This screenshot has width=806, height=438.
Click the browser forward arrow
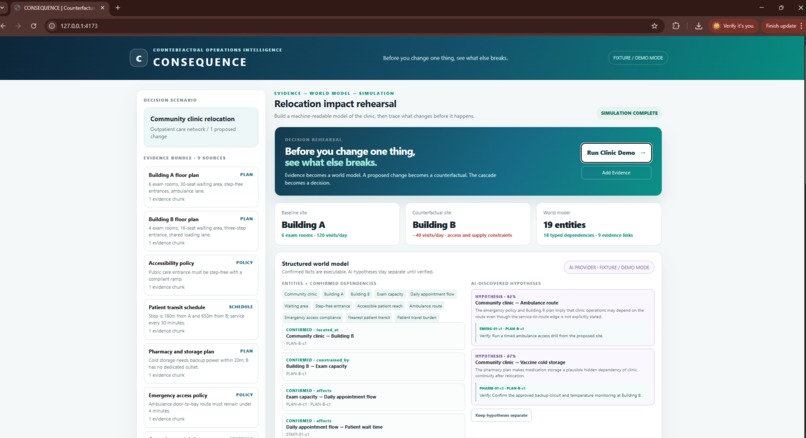(x=19, y=26)
